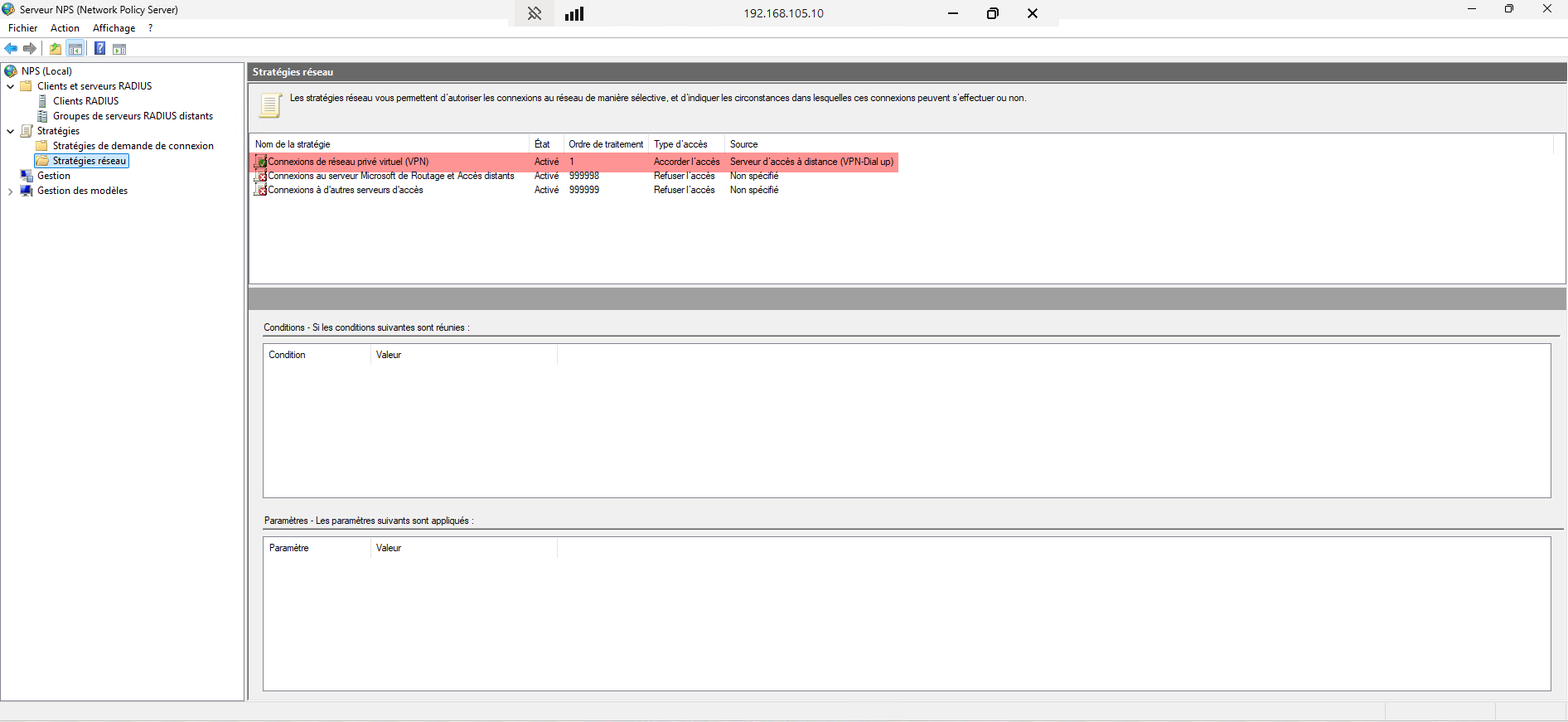Click the blue Help question mark icon
The width and height of the screenshot is (1568, 722).
click(x=99, y=49)
